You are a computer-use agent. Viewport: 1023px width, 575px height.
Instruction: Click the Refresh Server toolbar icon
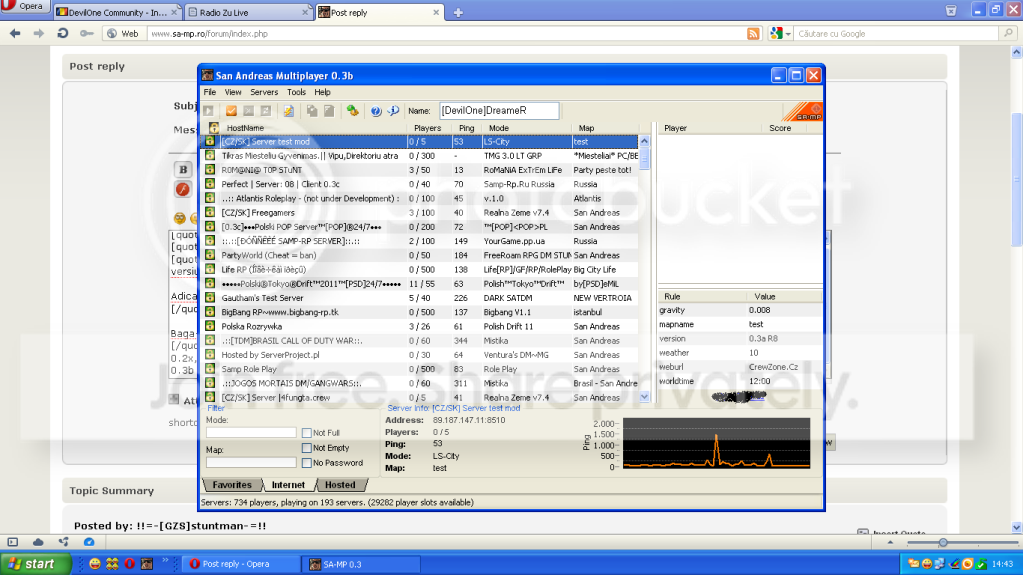click(266, 111)
